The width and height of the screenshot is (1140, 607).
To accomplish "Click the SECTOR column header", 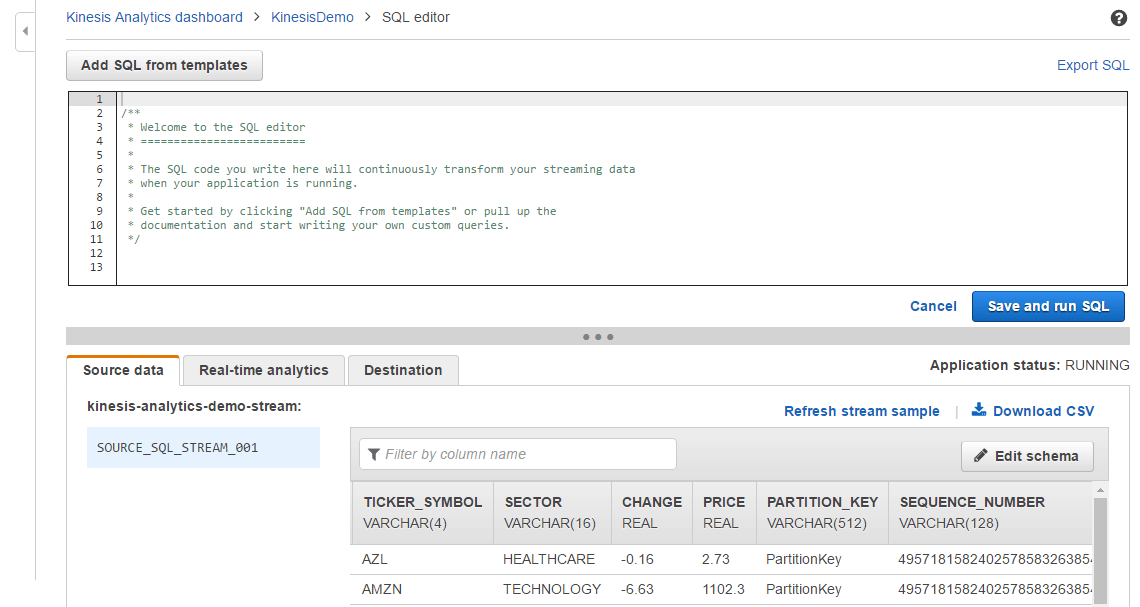I will click(x=553, y=512).
